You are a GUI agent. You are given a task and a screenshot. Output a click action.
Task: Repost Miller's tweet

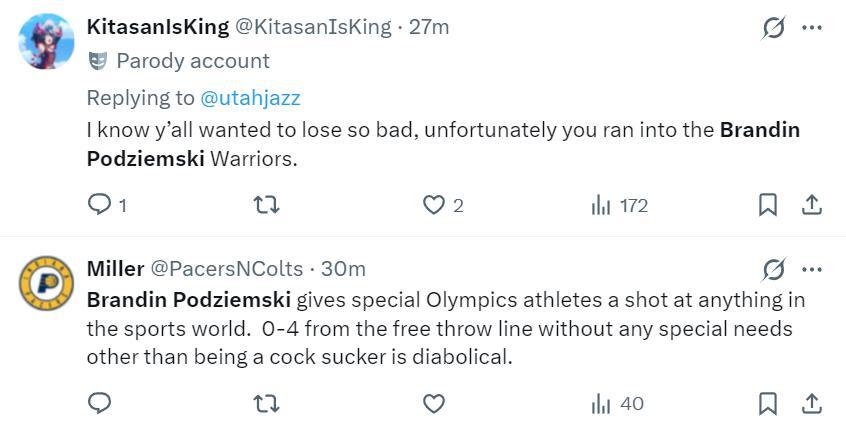267,404
